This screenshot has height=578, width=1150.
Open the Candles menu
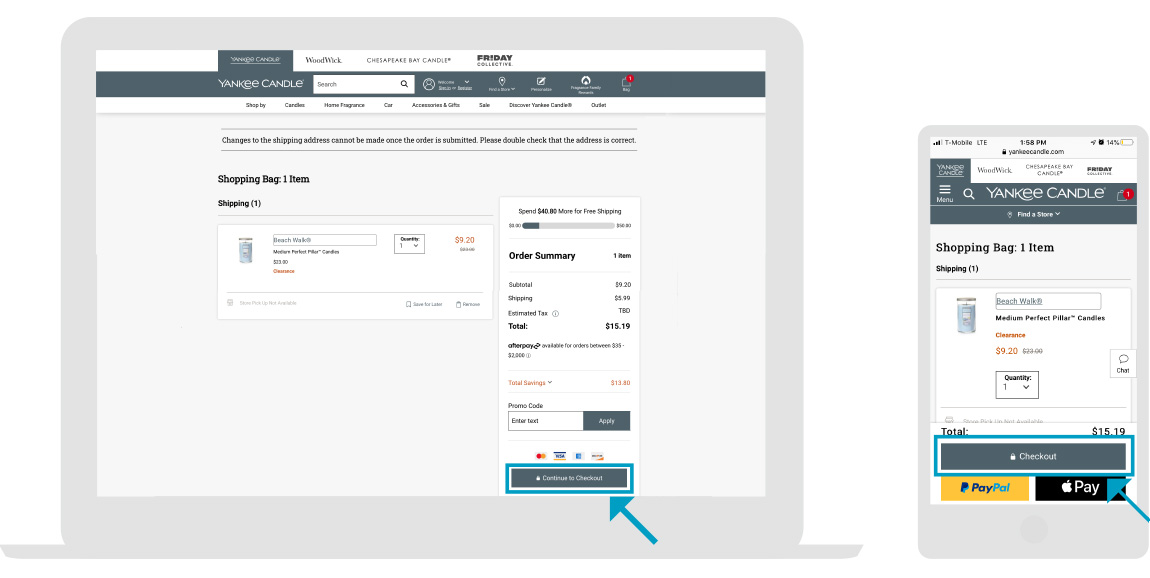[x=295, y=105]
